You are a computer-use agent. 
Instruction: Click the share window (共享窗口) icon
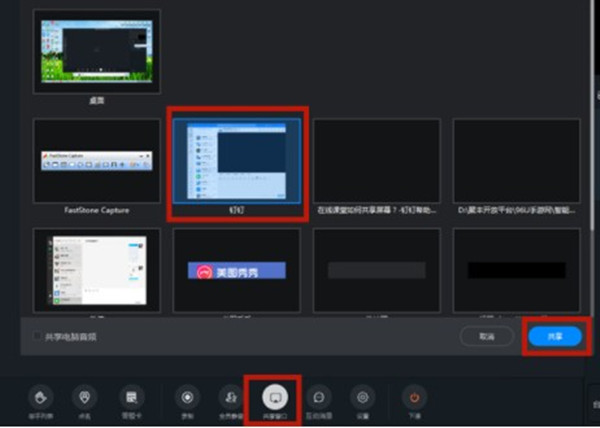coord(272,396)
